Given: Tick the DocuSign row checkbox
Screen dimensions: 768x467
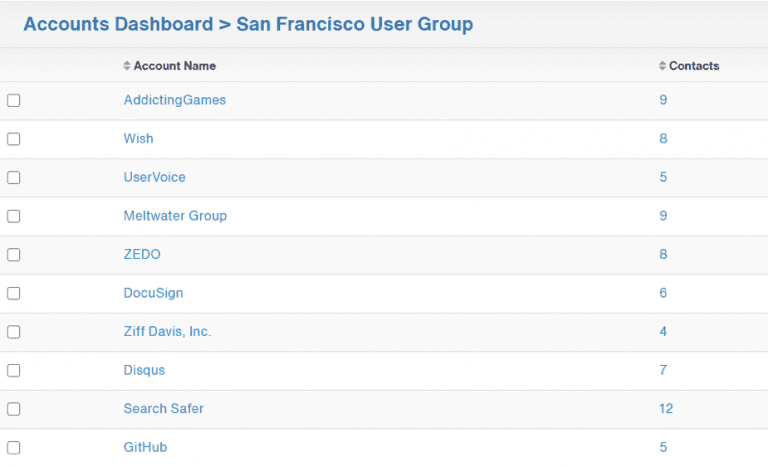Looking at the screenshot, I should coord(14,294).
